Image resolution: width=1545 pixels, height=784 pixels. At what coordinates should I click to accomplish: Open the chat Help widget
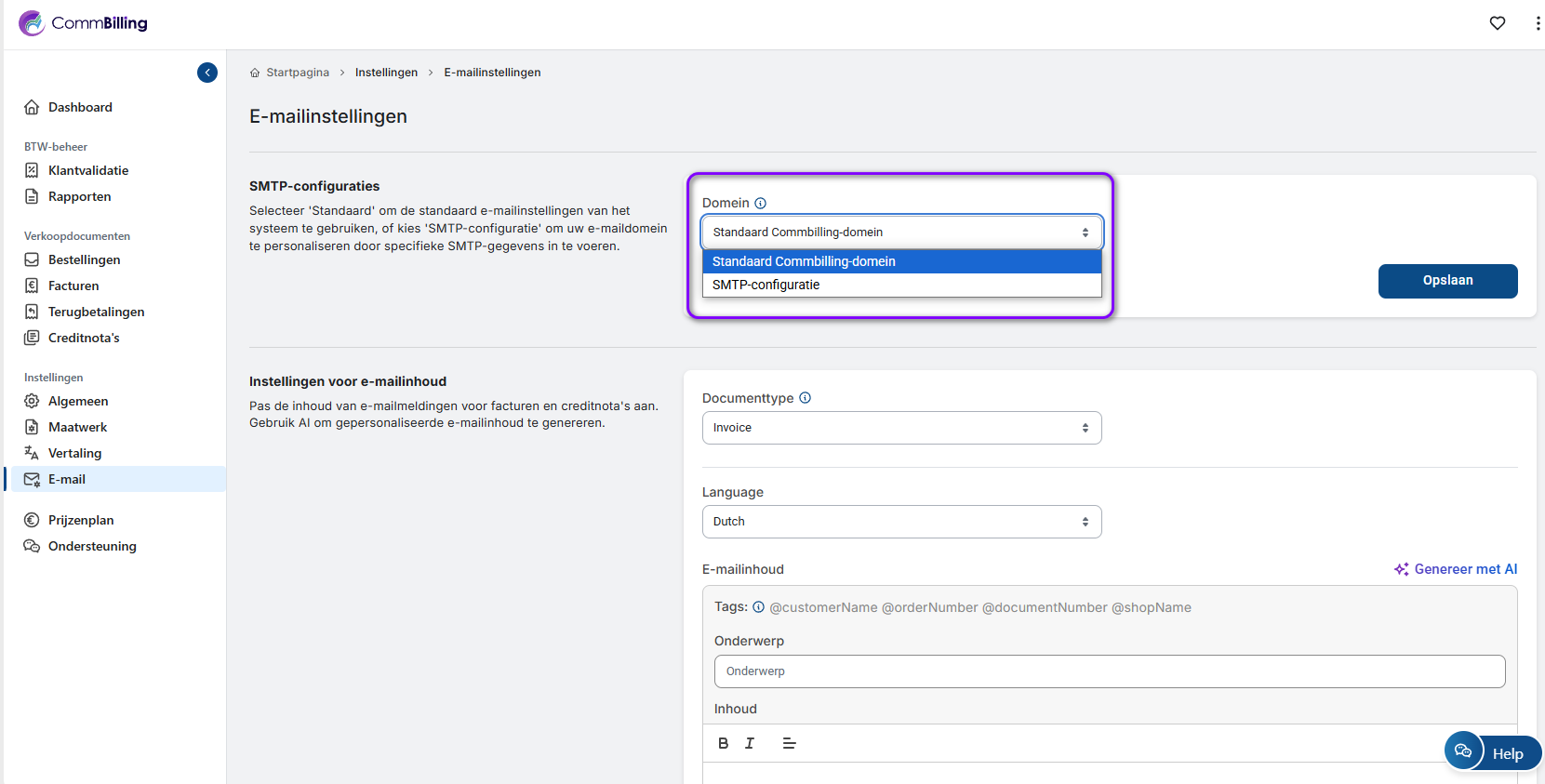pos(1492,752)
